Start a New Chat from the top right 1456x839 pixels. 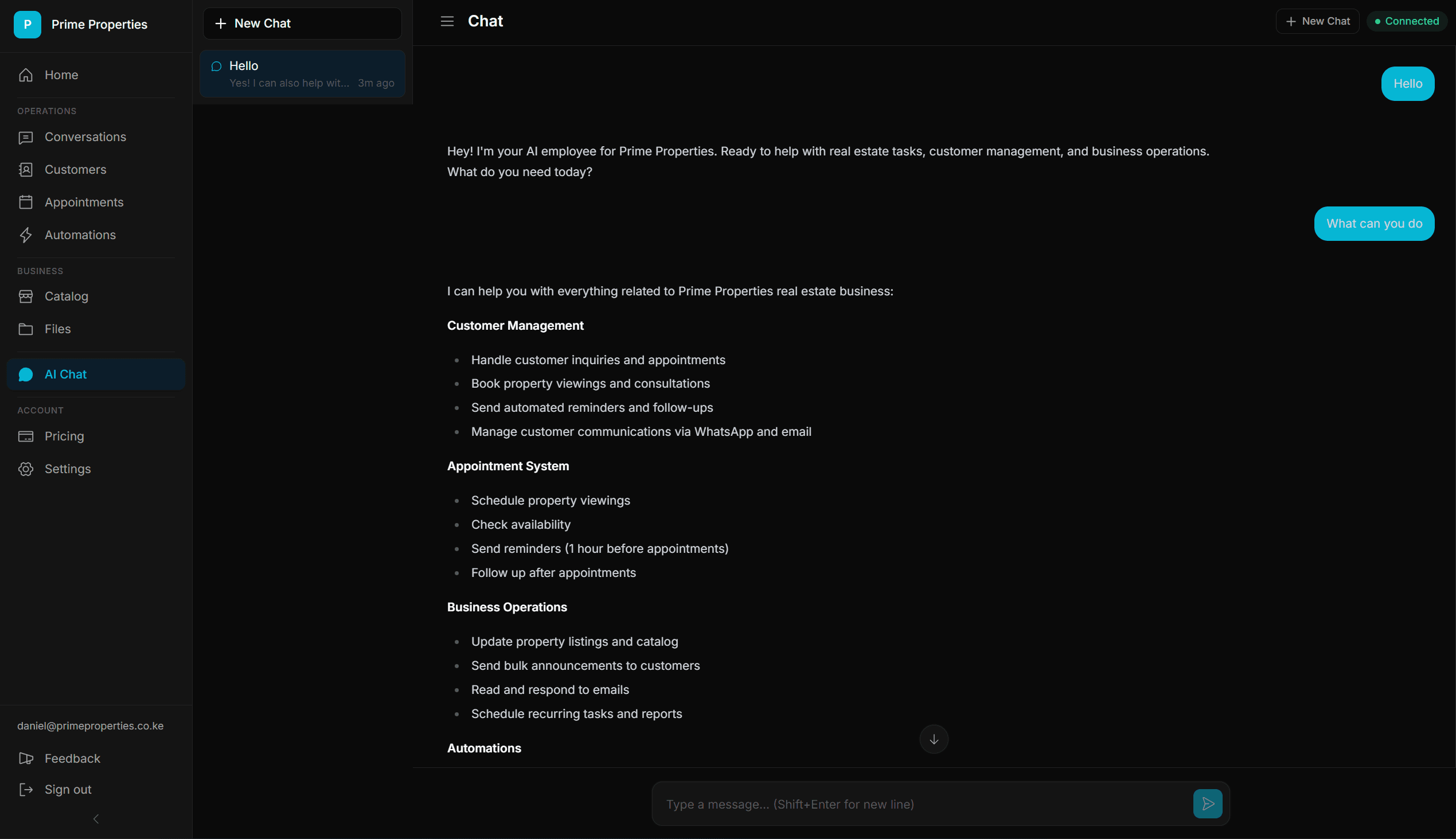1317,21
